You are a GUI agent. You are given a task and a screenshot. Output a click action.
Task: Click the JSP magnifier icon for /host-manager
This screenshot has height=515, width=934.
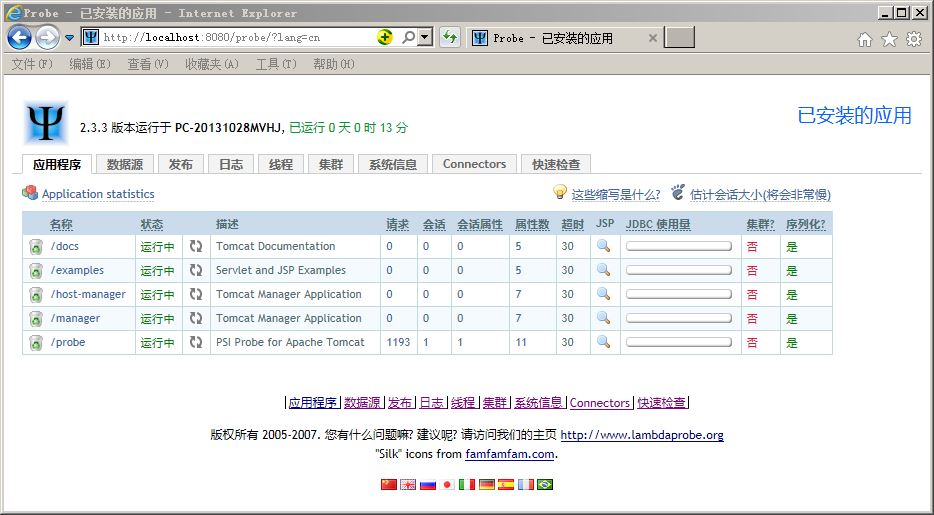point(603,294)
